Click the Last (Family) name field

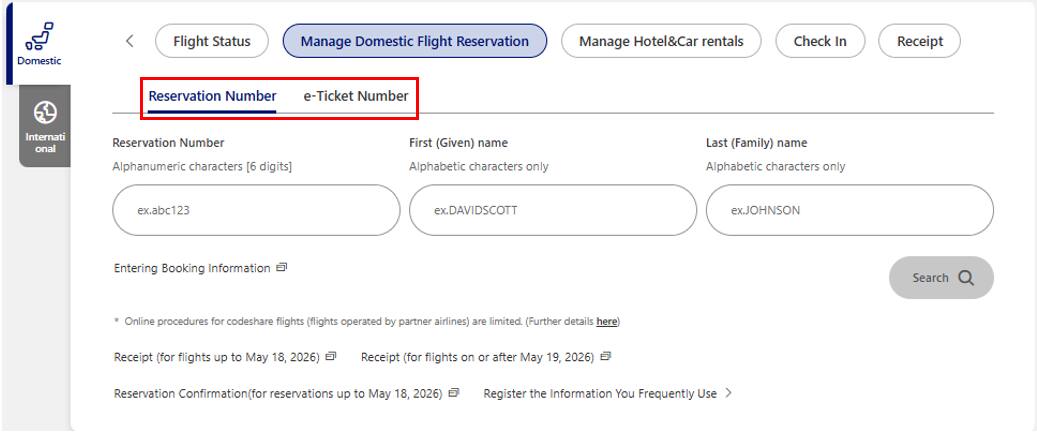coord(849,210)
